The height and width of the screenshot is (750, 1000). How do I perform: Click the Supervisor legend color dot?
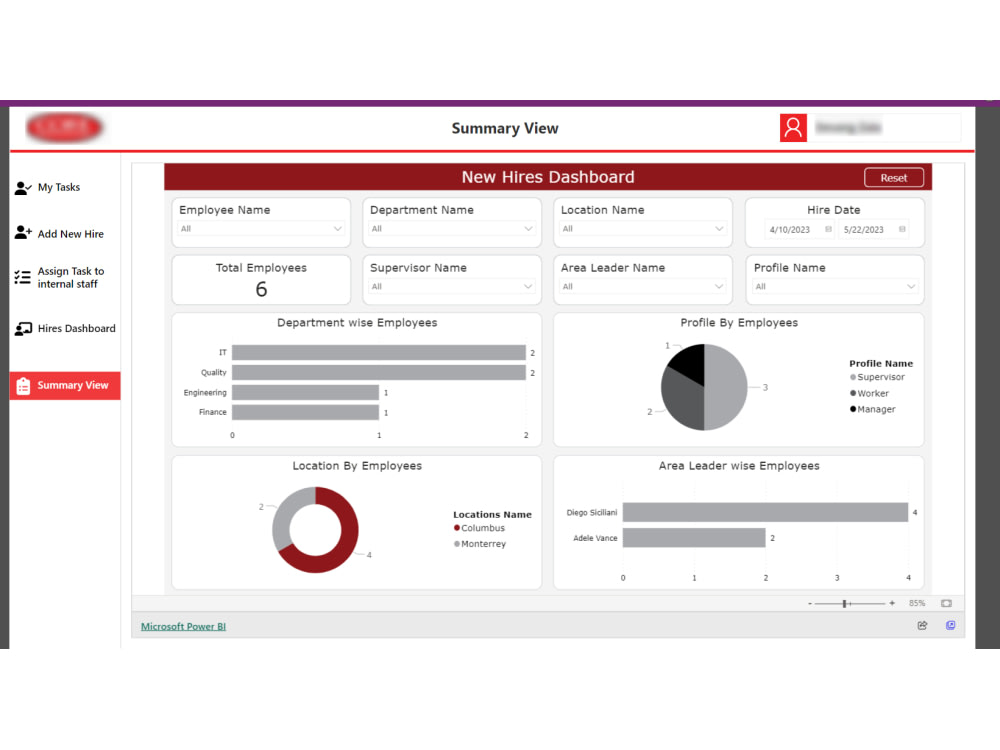tap(853, 377)
